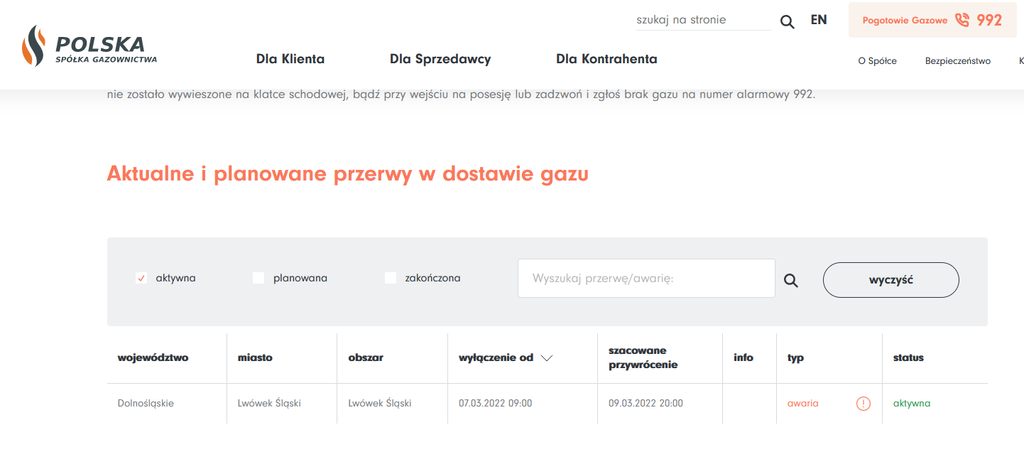
Task: Click the Wyszukaj przerwę/awarię input field
Action: pyautogui.click(x=646, y=279)
